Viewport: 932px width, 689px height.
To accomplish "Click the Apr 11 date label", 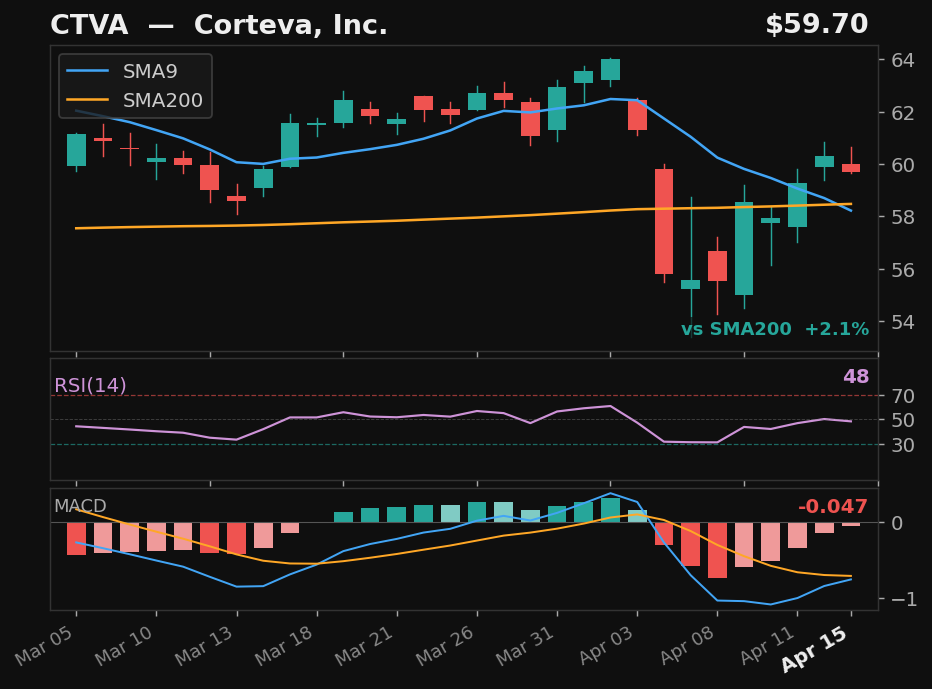I will [767, 646].
